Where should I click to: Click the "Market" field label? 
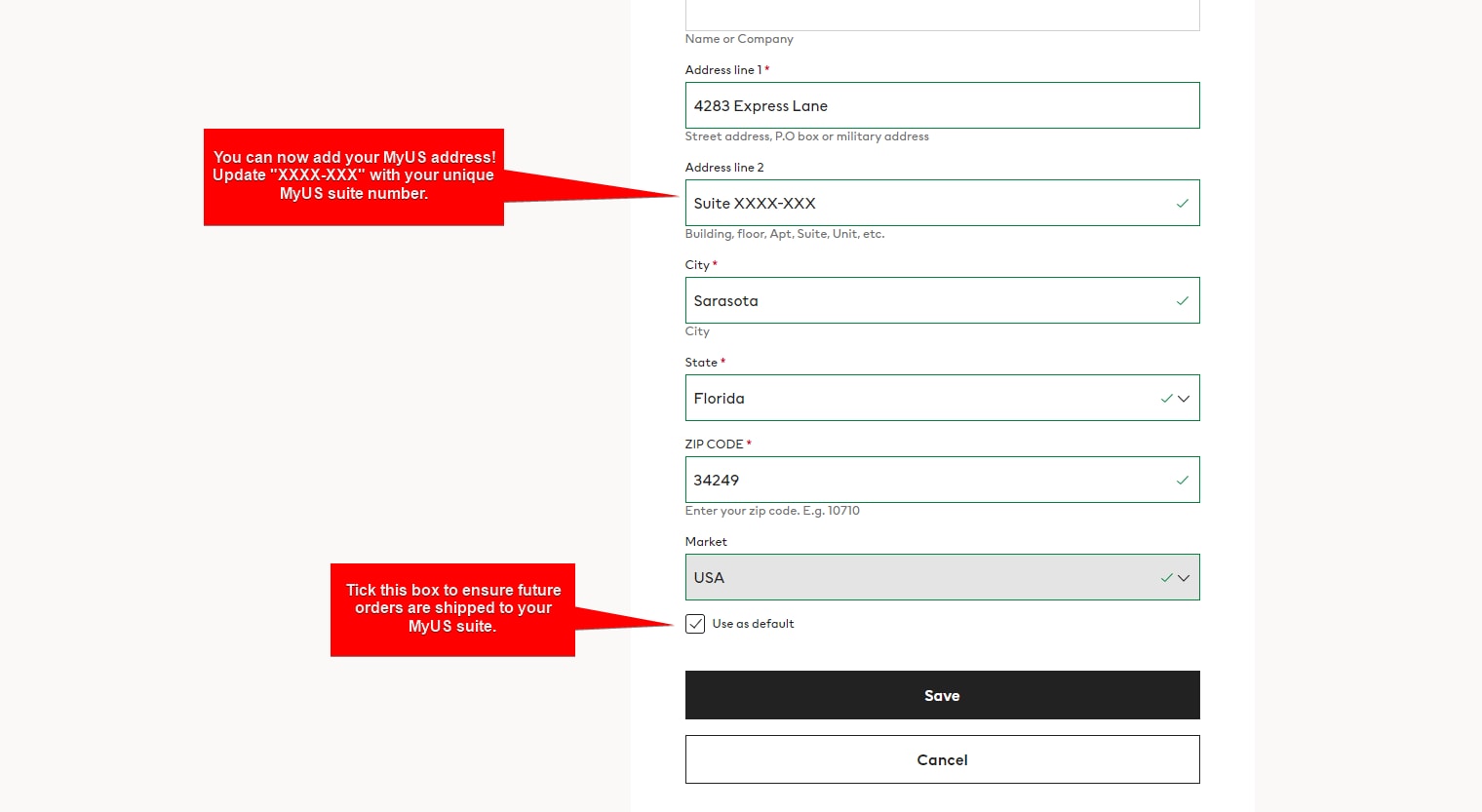[x=706, y=542]
